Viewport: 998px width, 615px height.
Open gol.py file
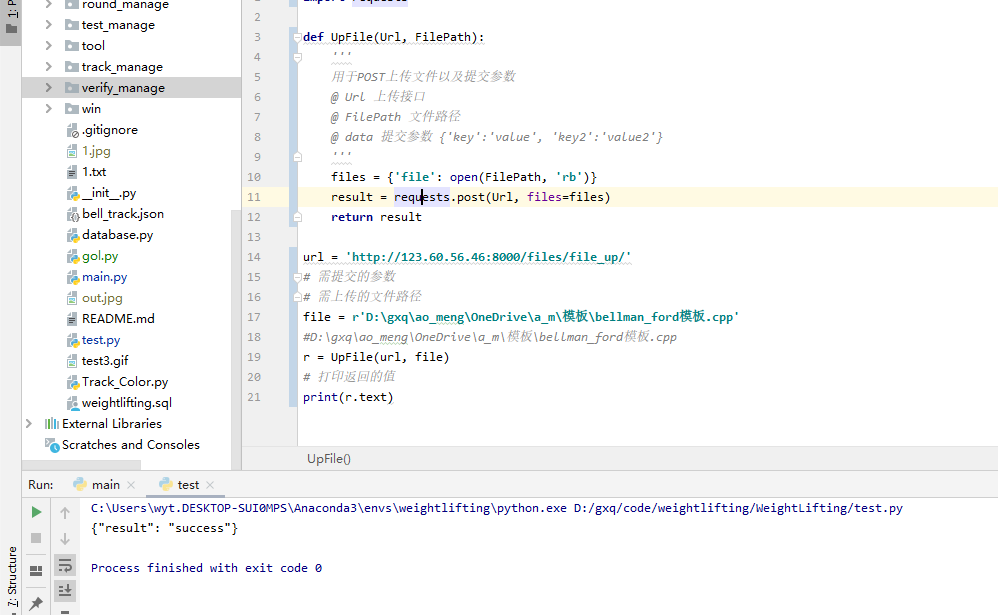(100, 256)
